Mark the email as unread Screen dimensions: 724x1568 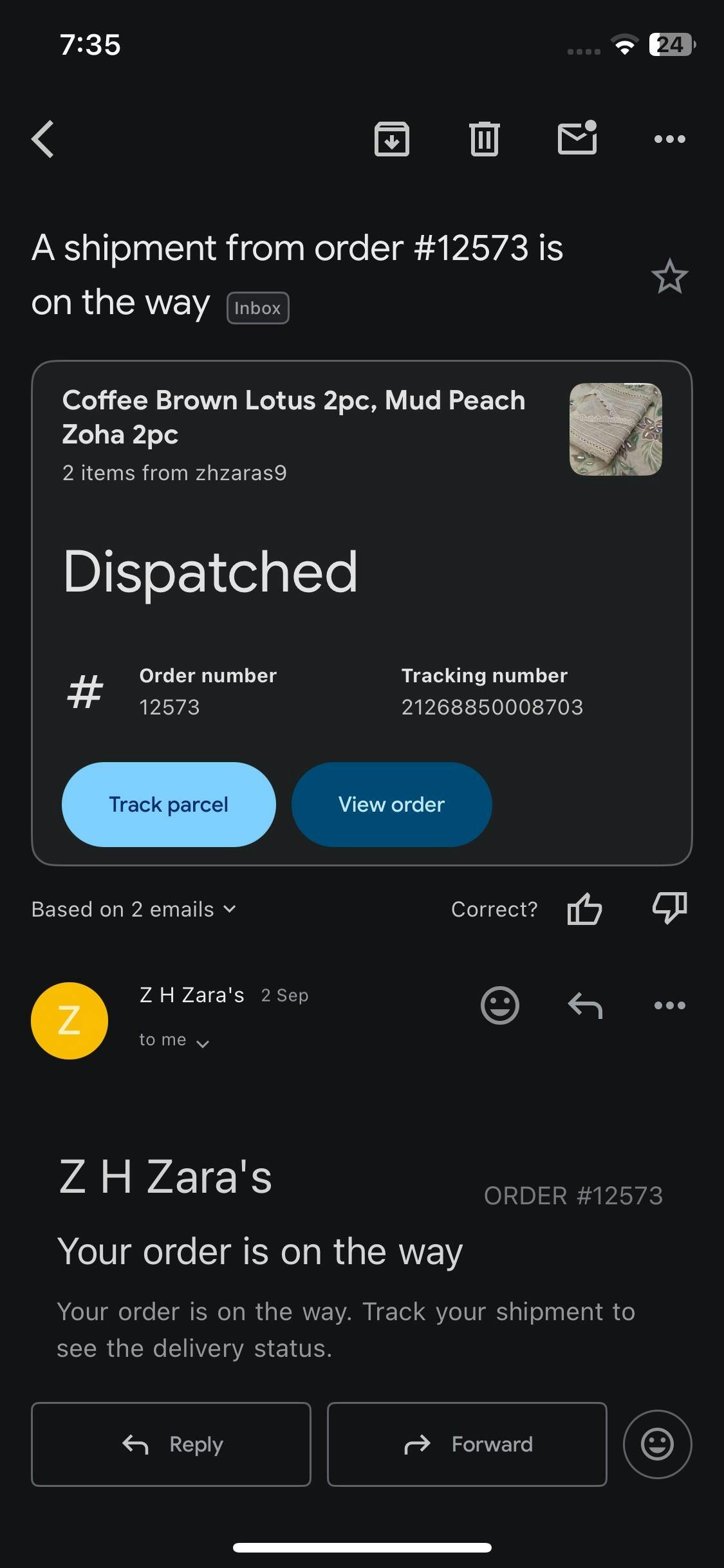(577, 138)
